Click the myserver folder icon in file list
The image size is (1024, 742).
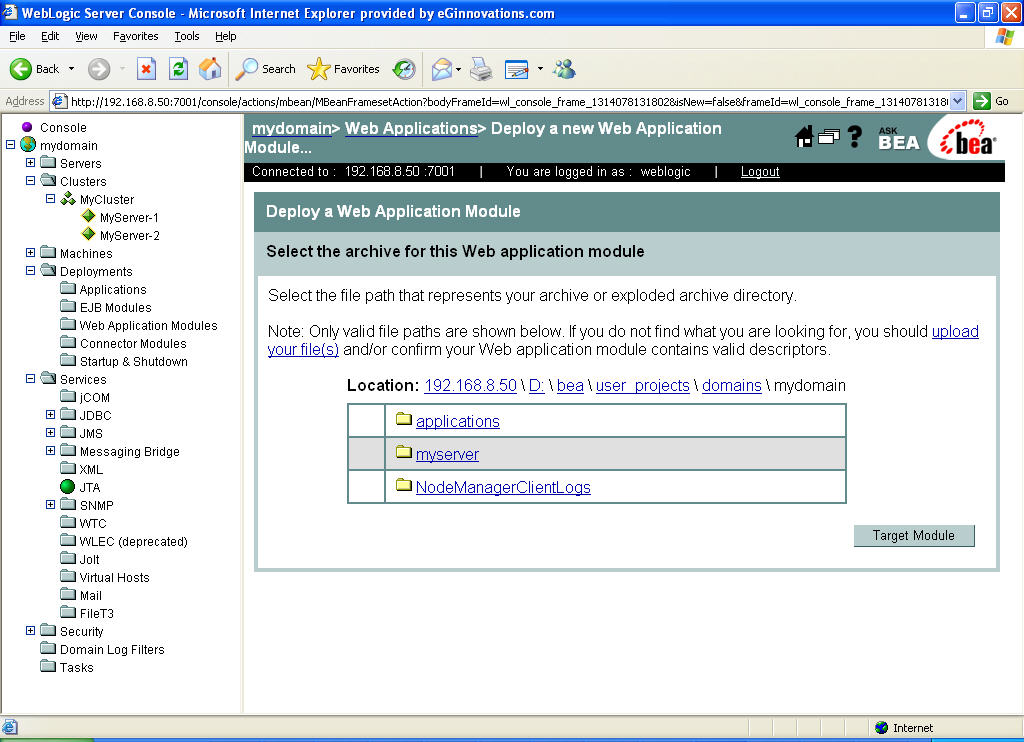point(404,451)
